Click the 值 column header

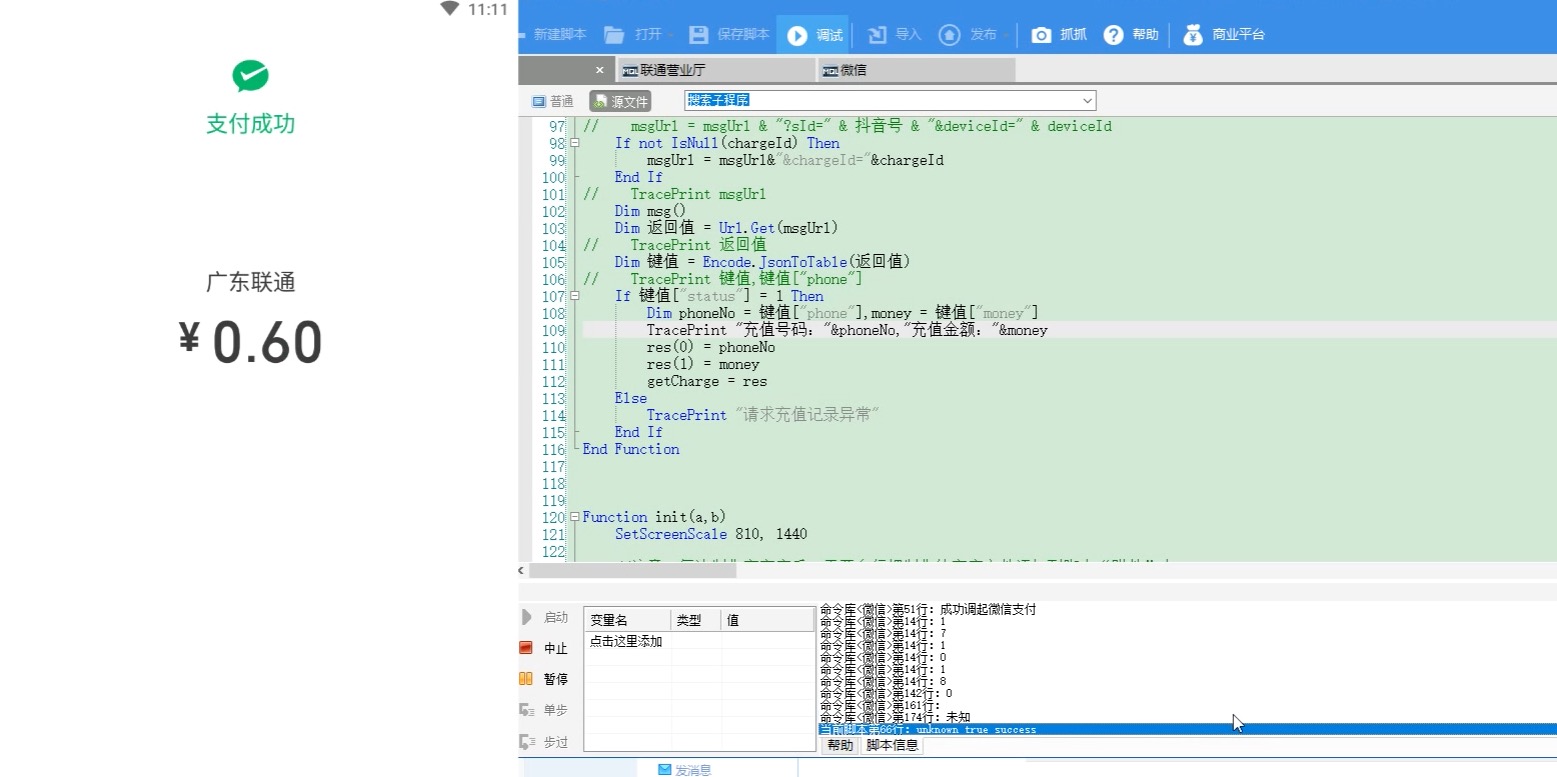pos(768,620)
